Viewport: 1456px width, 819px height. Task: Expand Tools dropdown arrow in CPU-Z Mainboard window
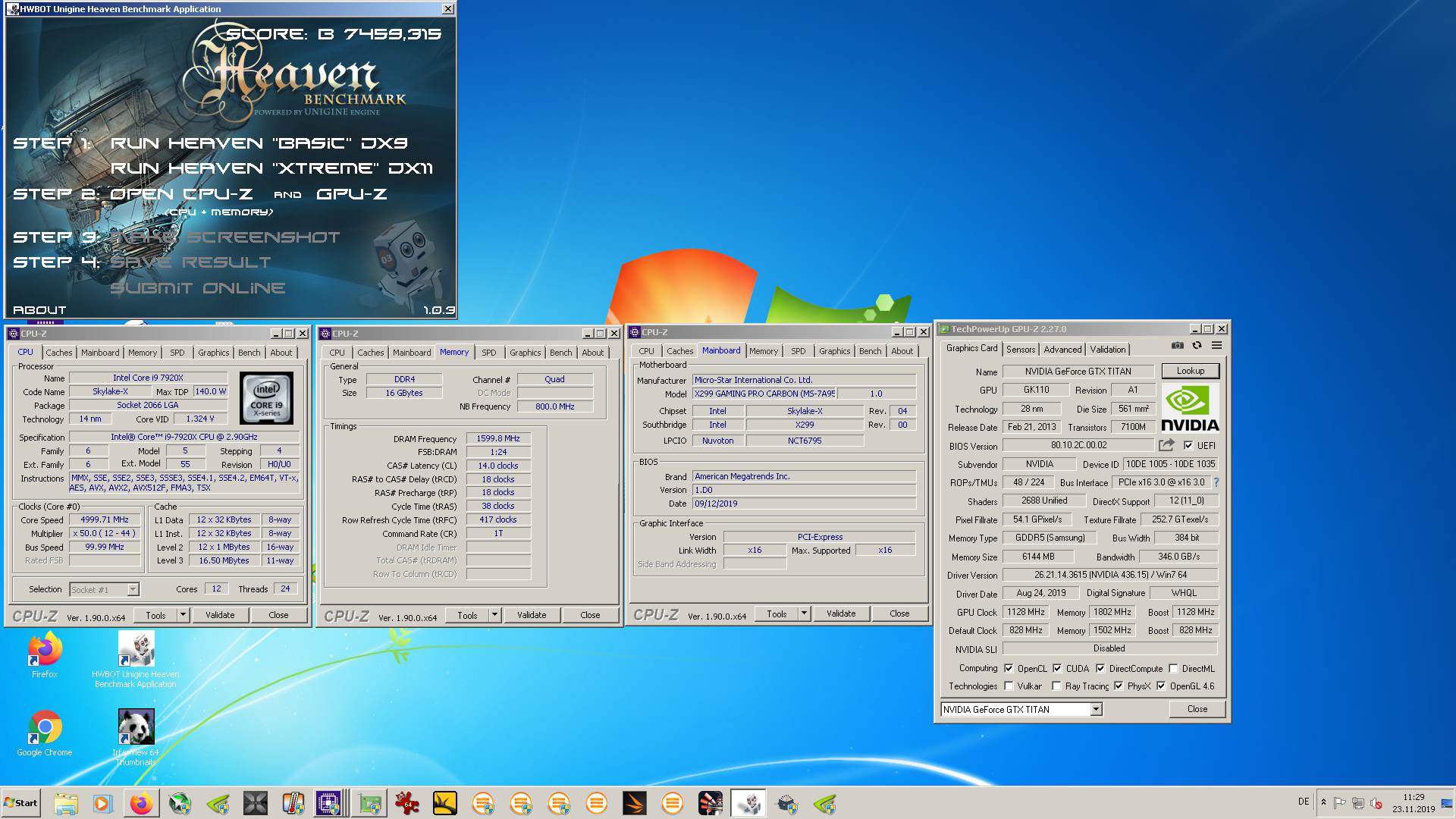pyautogui.click(x=804, y=613)
